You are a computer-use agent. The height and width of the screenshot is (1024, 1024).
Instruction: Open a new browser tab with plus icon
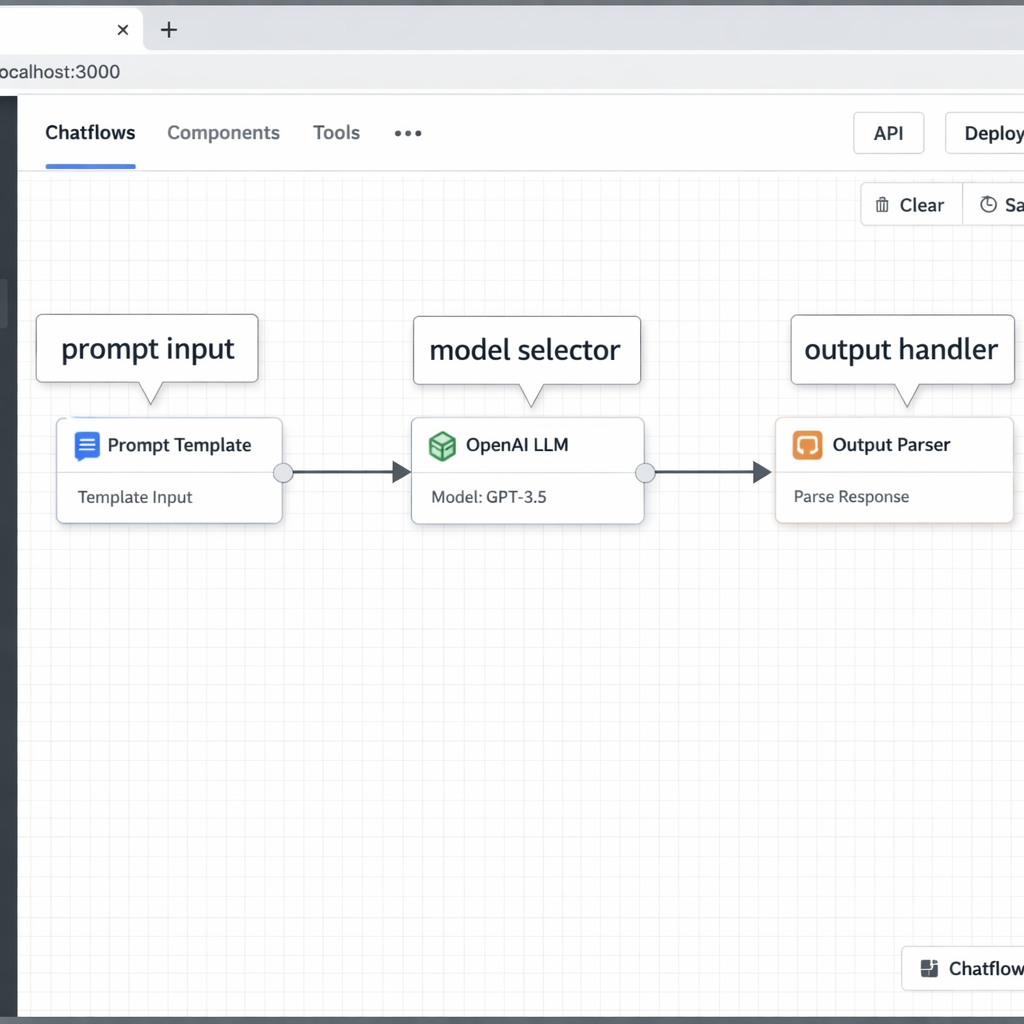pyautogui.click(x=169, y=30)
